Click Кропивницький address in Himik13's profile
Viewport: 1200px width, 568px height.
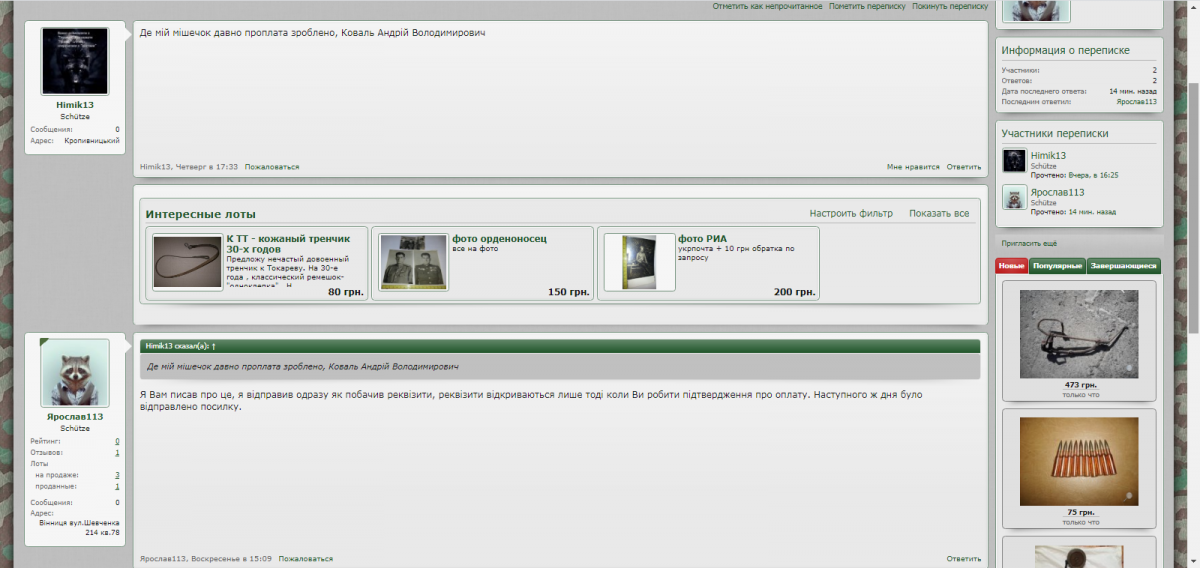pyautogui.click(x=92, y=141)
